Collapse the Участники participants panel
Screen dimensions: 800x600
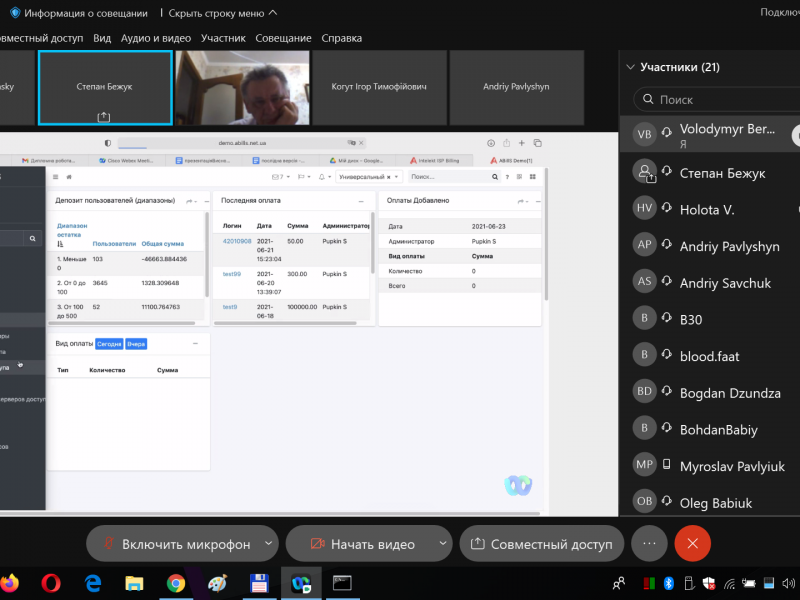coord(630,68)
